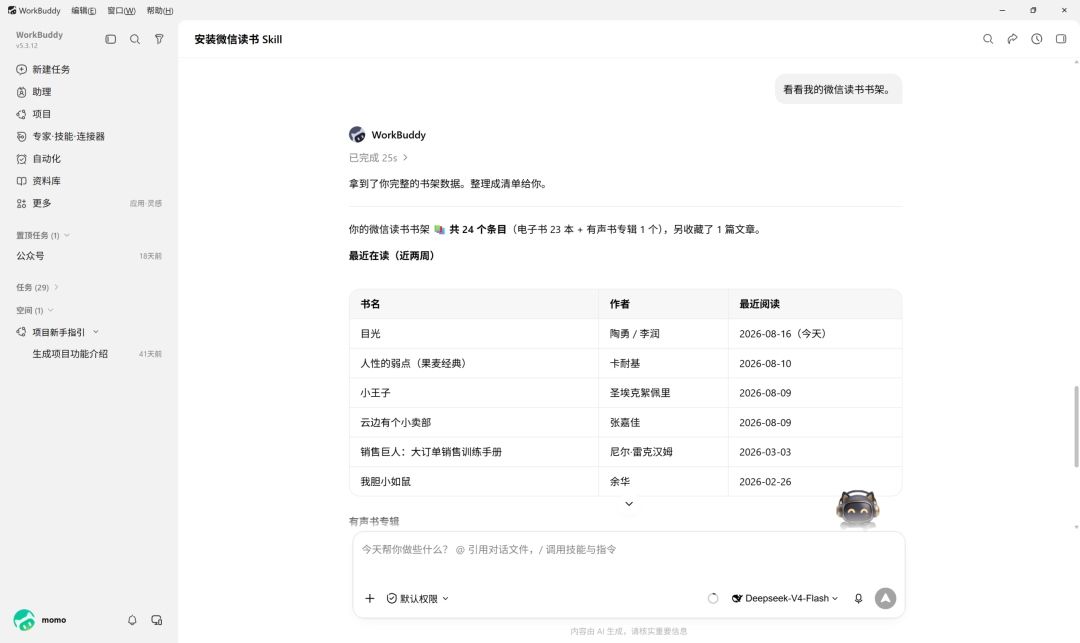Click the share icon in header
Viewport: 1080px width, 643px height.
1012,39
